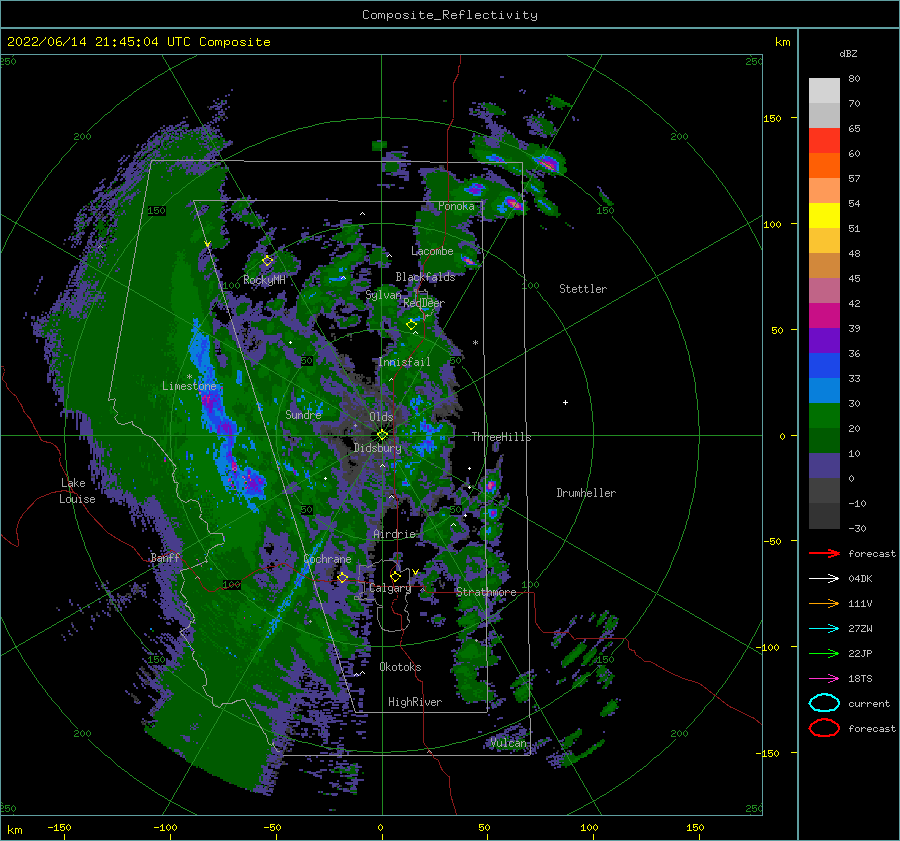This screenshot has width=900, height=841.
Task: Click the Innisfail city label
Action: 404,362
